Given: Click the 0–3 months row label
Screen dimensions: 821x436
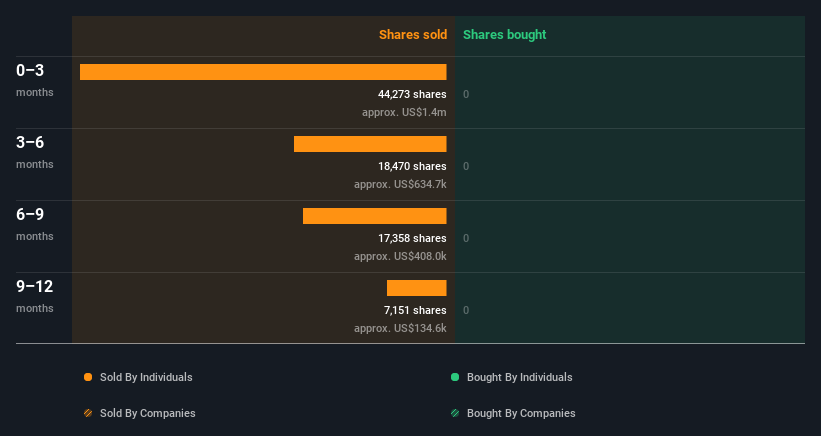Looking at the screenshot, I should tap(35, 80).
